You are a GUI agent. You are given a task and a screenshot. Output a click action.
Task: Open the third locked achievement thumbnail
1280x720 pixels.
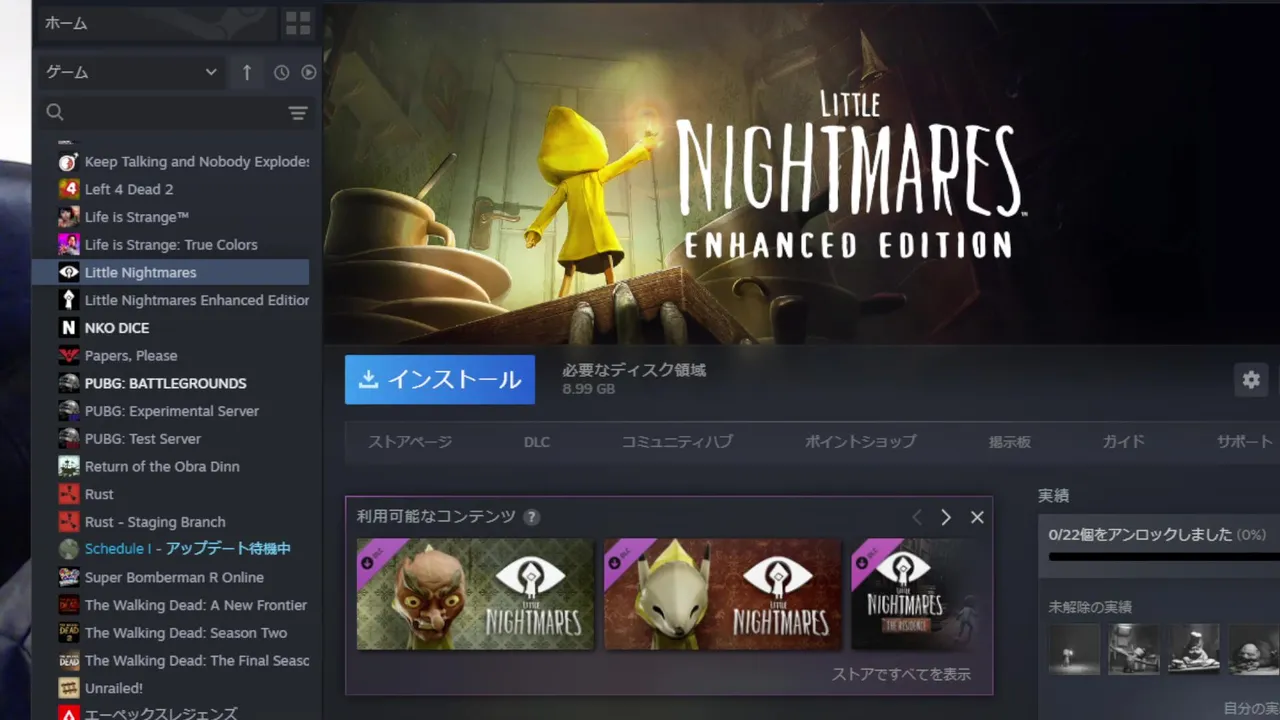click(1194, 649)
